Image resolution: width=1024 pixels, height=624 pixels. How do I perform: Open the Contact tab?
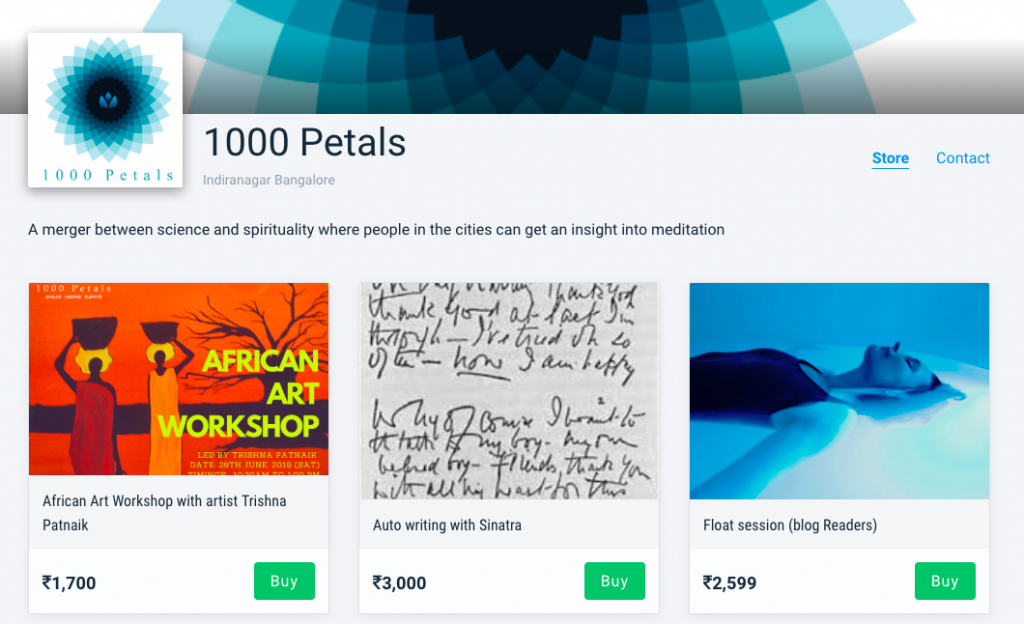[x=962, y=158]
